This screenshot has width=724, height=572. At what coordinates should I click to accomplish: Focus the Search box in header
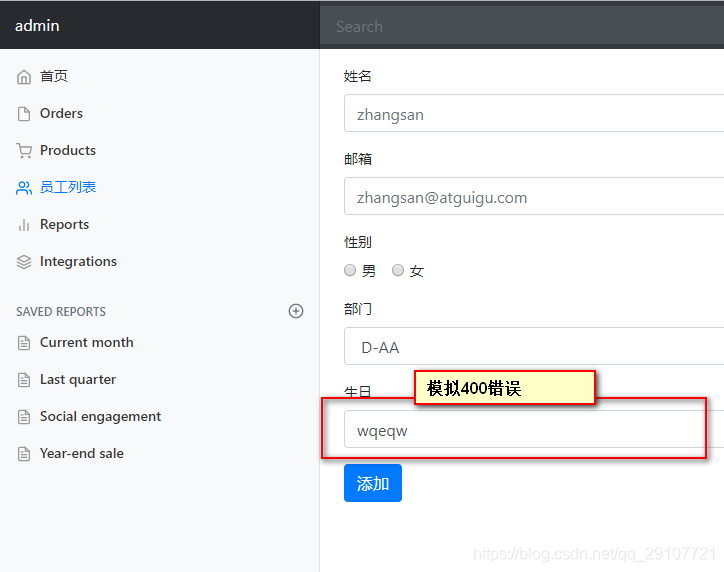click(x=522, y=26)
